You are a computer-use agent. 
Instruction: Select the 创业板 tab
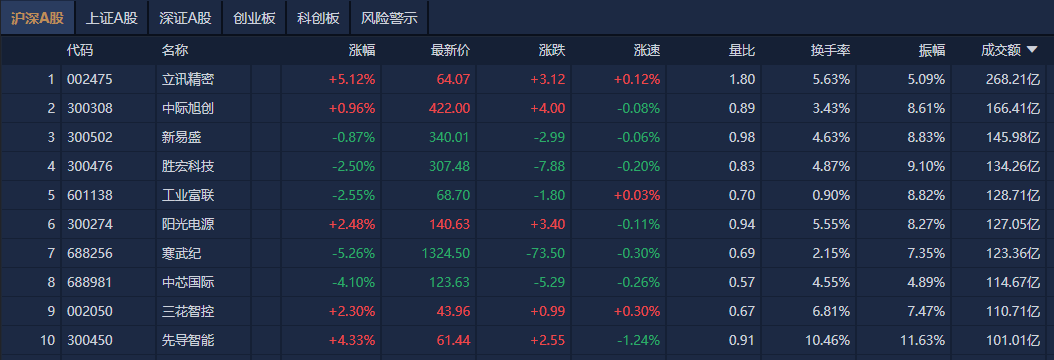tap(254, 18)
